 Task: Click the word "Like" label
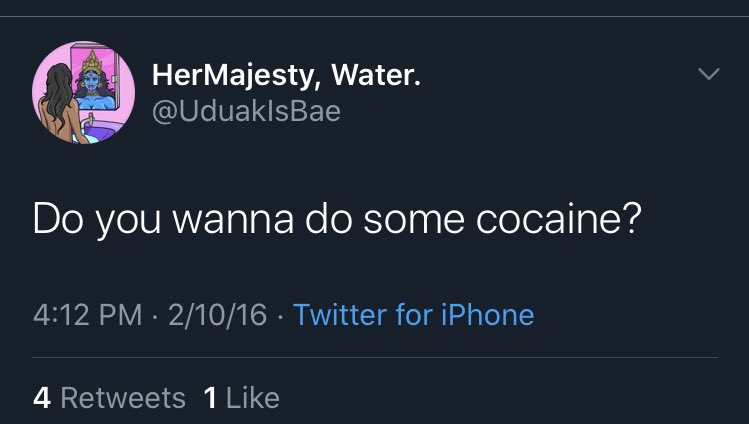click(x=252, y=397)
